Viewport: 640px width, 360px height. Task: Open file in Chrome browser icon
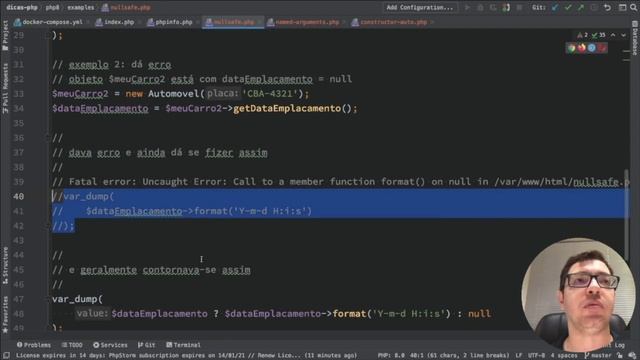coord(571,48)
